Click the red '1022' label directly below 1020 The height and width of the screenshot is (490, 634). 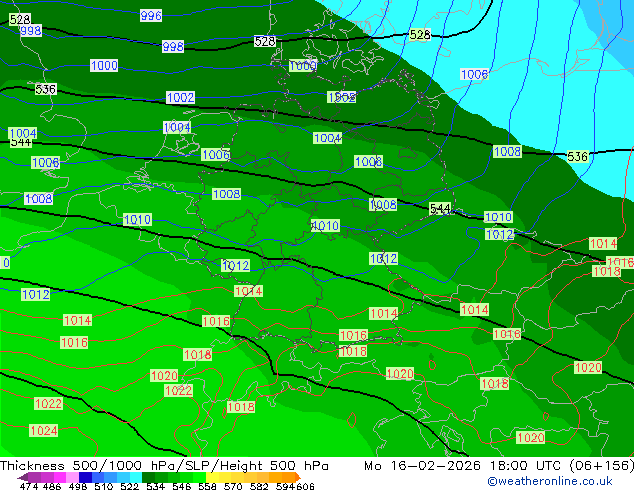tap(178, 391)
